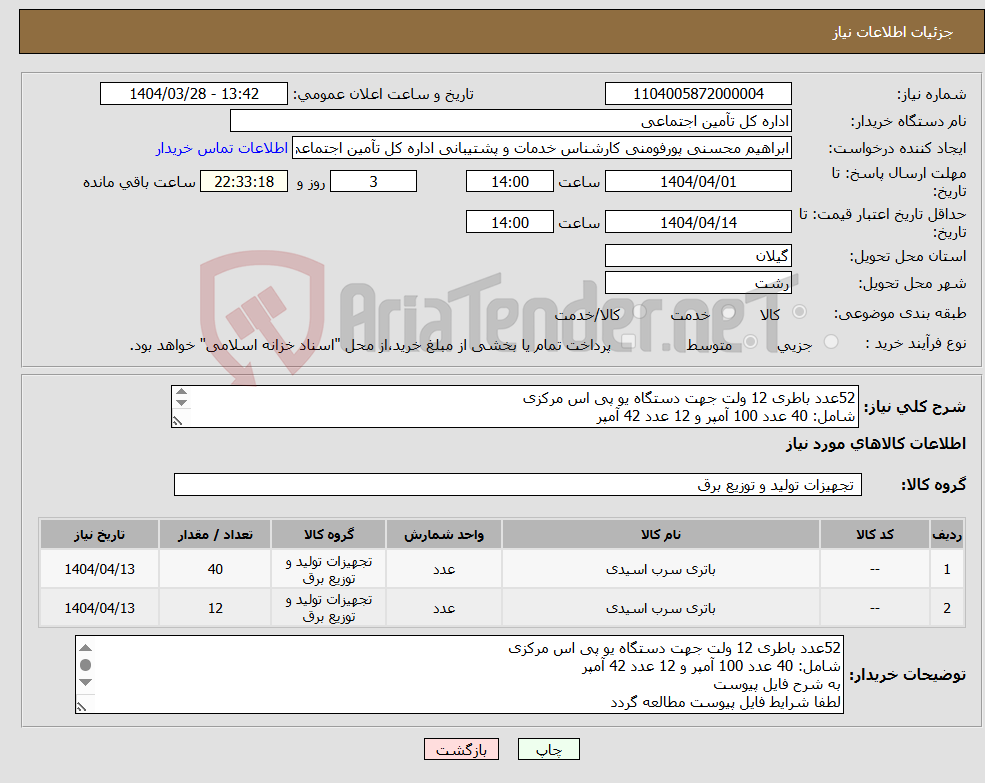The height and width of the screenshot is (783, 985).
Task: Click the چاپ (print) button
Action: (x=548, y=749)
